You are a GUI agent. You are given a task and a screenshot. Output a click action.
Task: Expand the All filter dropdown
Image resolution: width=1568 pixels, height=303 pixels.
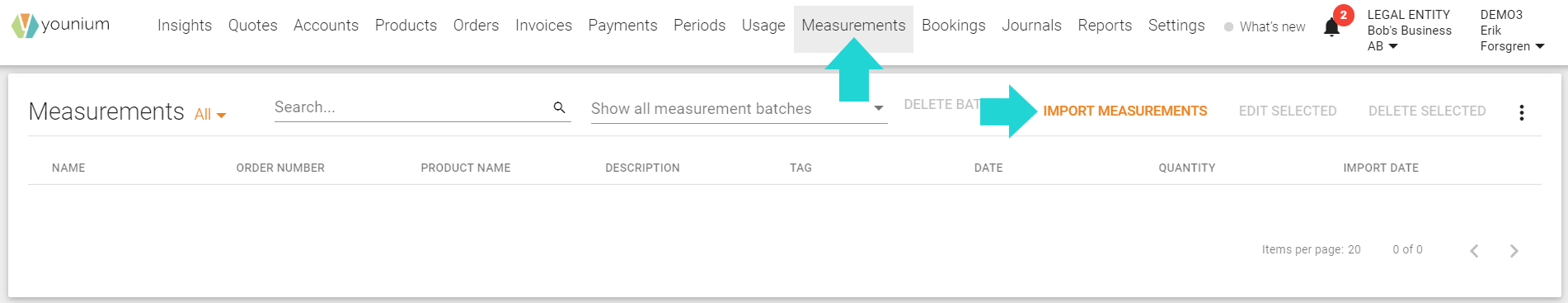coord(210,115)
